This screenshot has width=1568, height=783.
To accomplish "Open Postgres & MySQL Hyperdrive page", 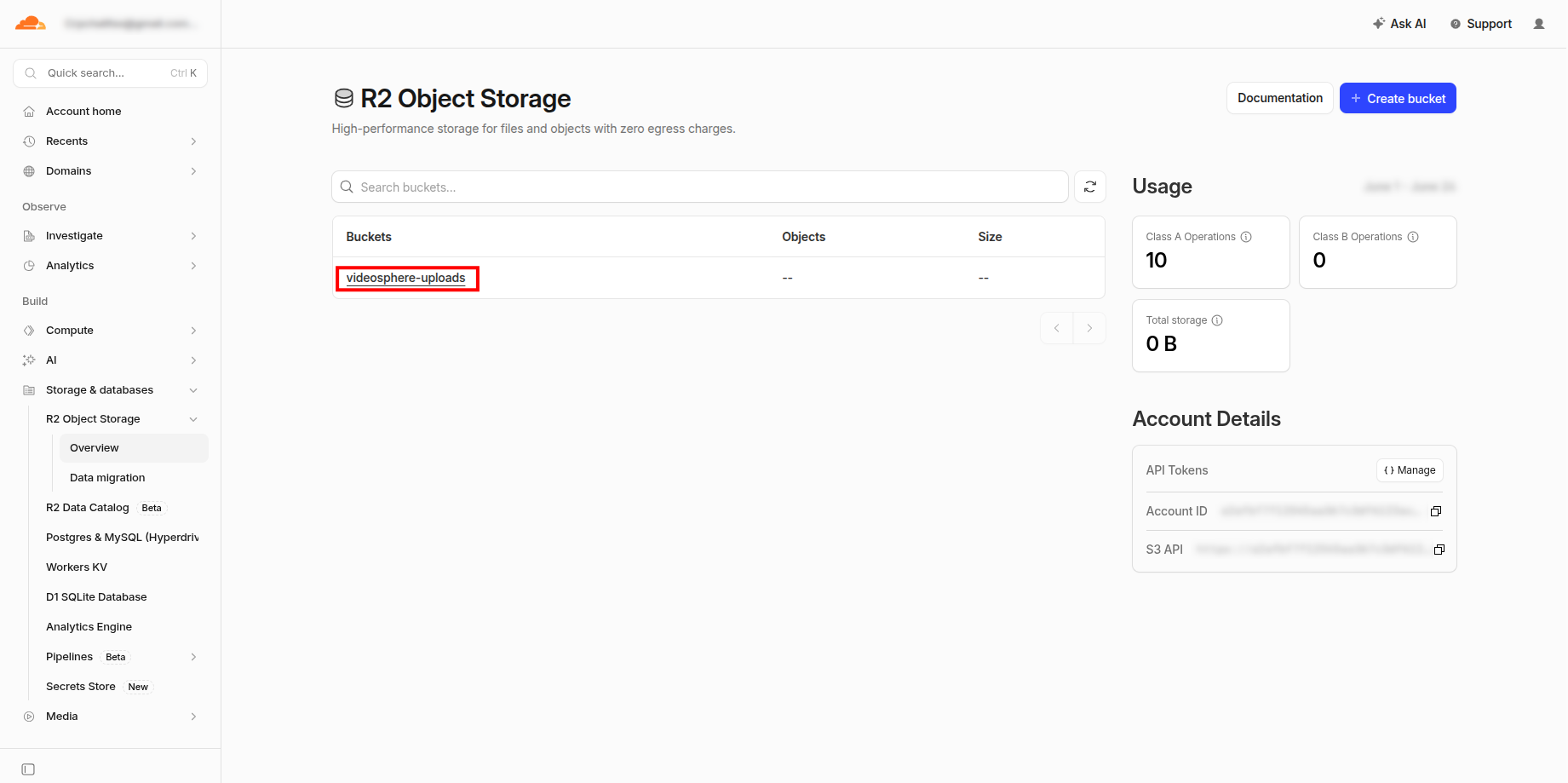I will (123, 538).
